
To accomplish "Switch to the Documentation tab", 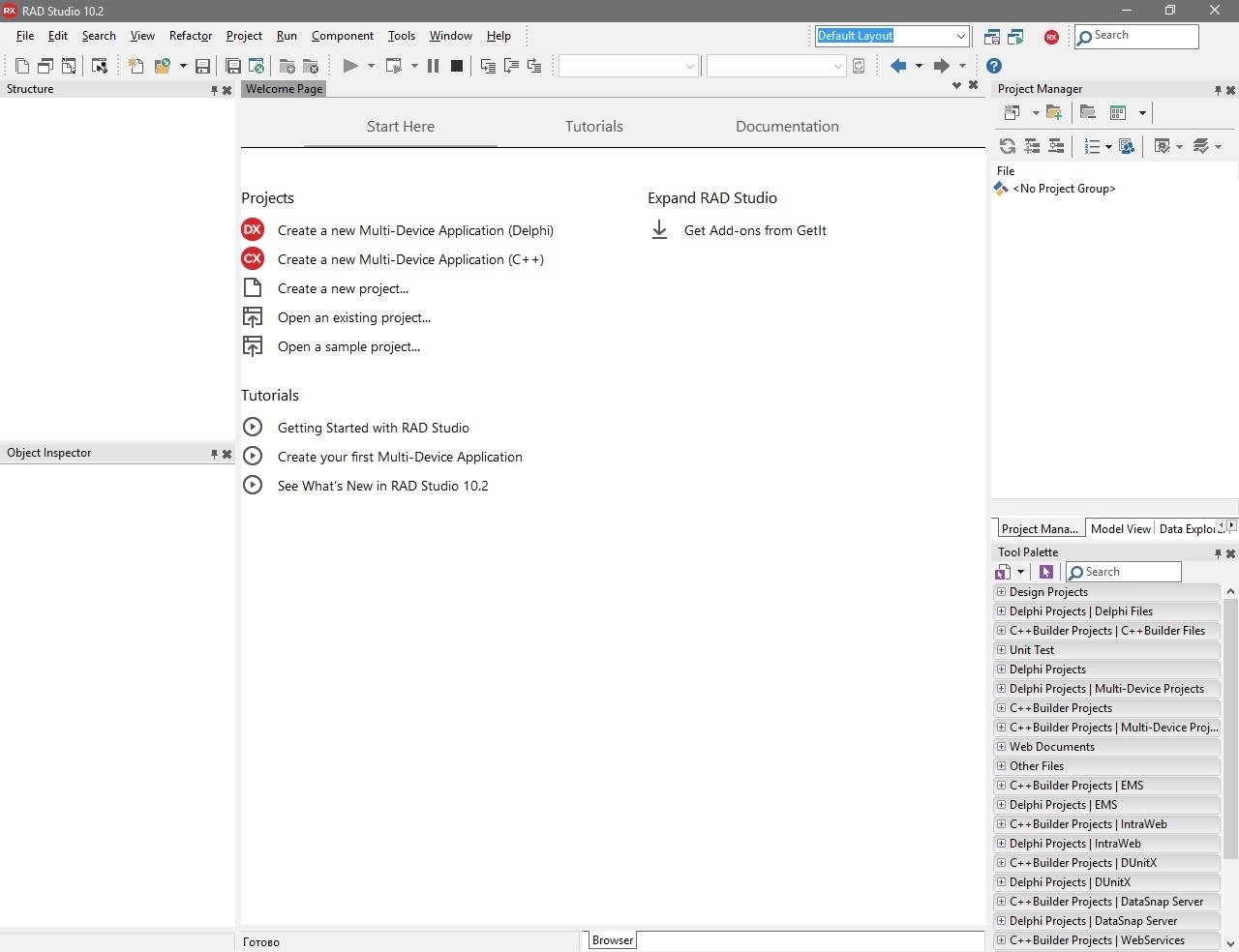I will (787, 127).
